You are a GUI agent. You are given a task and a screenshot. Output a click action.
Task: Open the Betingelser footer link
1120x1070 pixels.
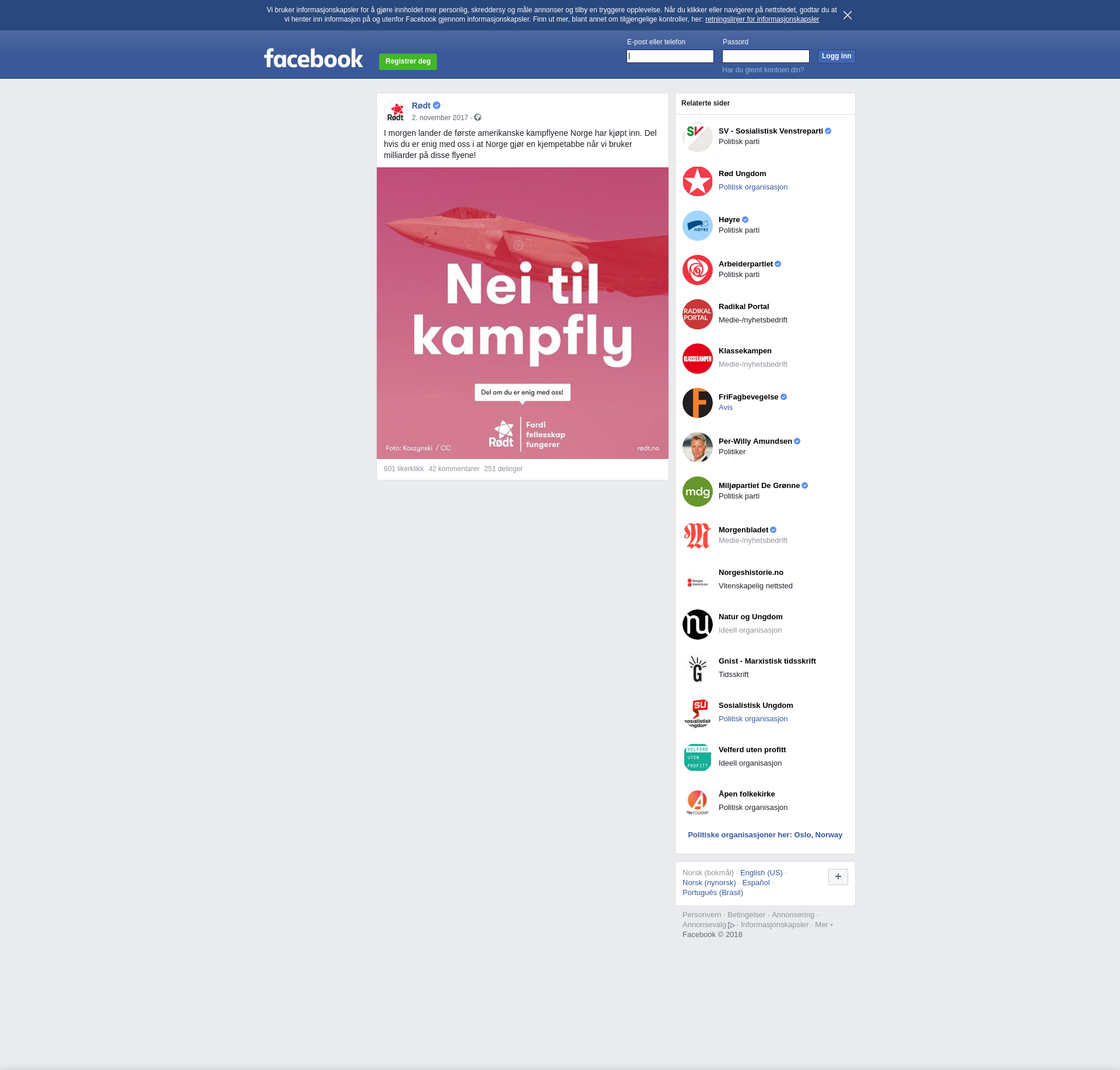[x=746, y=915]
